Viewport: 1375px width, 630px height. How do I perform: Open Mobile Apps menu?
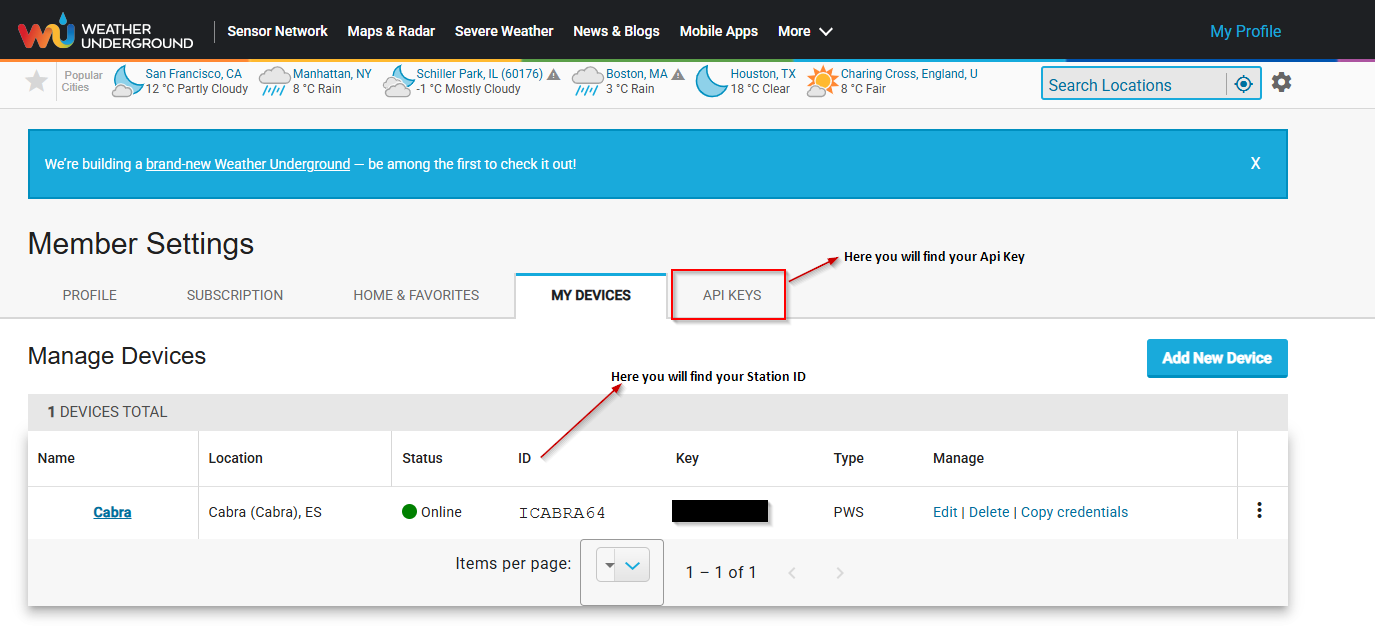pyautogui.click(x=719, y=31)
